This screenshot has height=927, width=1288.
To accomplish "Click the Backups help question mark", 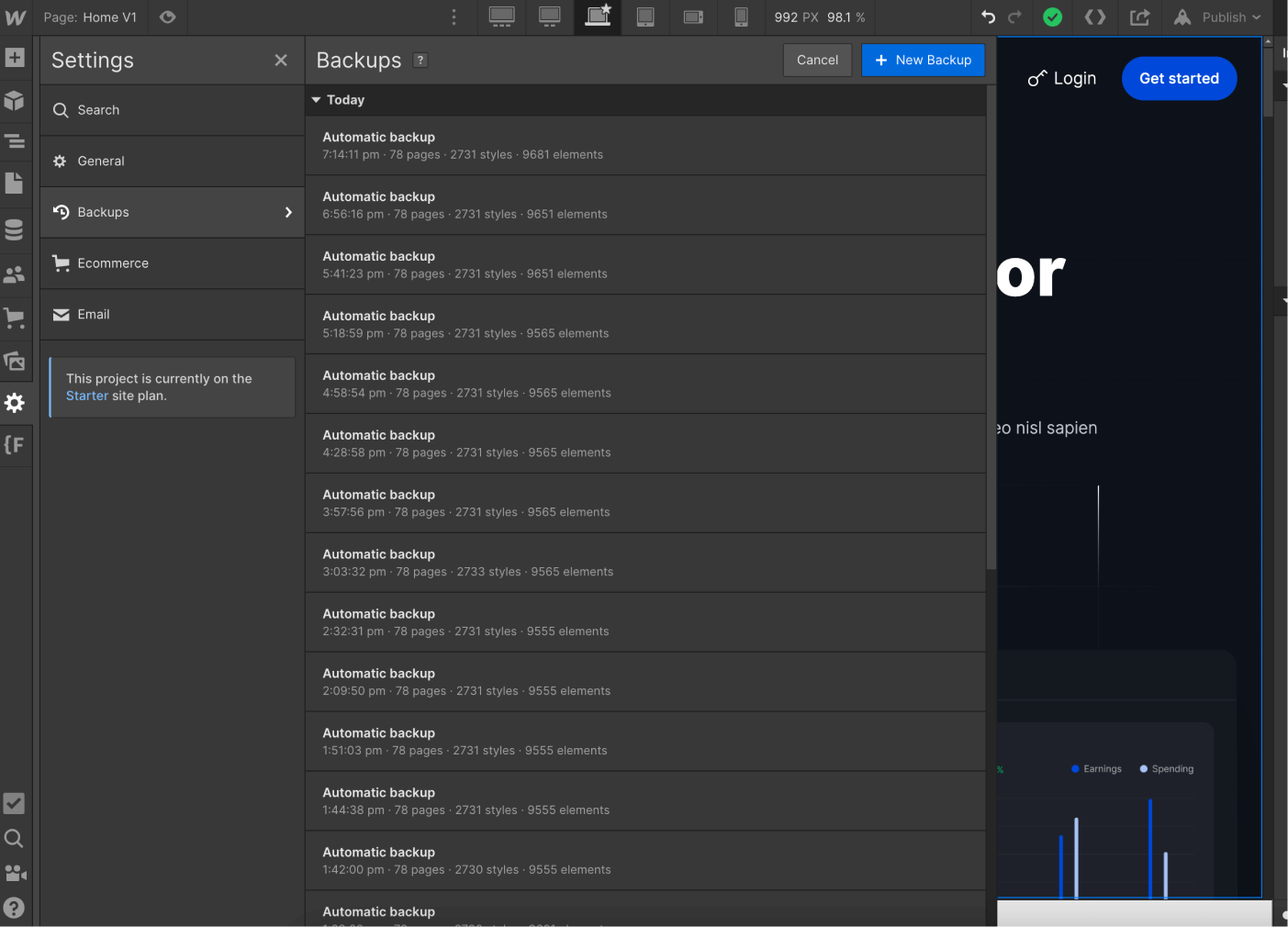I will [420, 61].
